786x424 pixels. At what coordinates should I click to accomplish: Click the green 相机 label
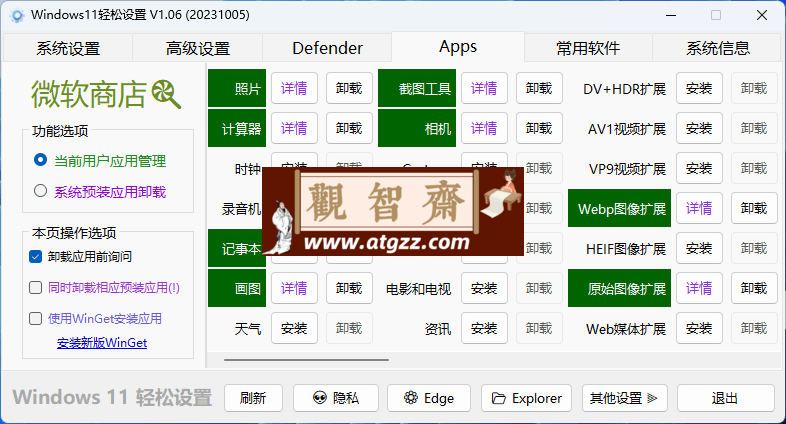coord(417,128)
